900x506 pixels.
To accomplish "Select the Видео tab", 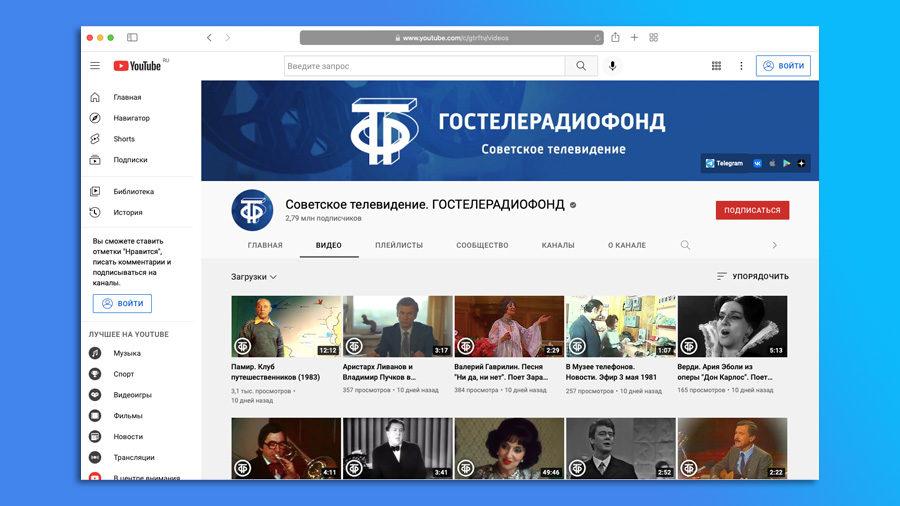I will click(329, 245).
